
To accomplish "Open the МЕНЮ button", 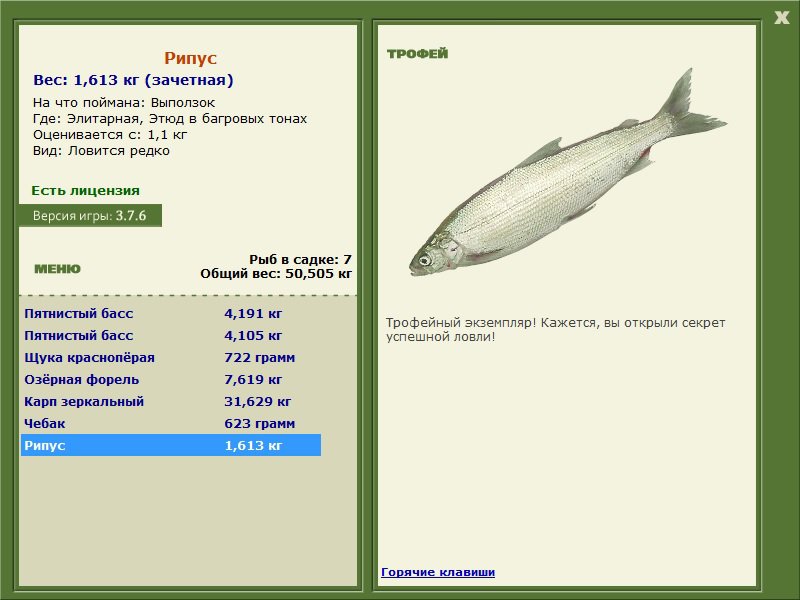I will (57, 269).
